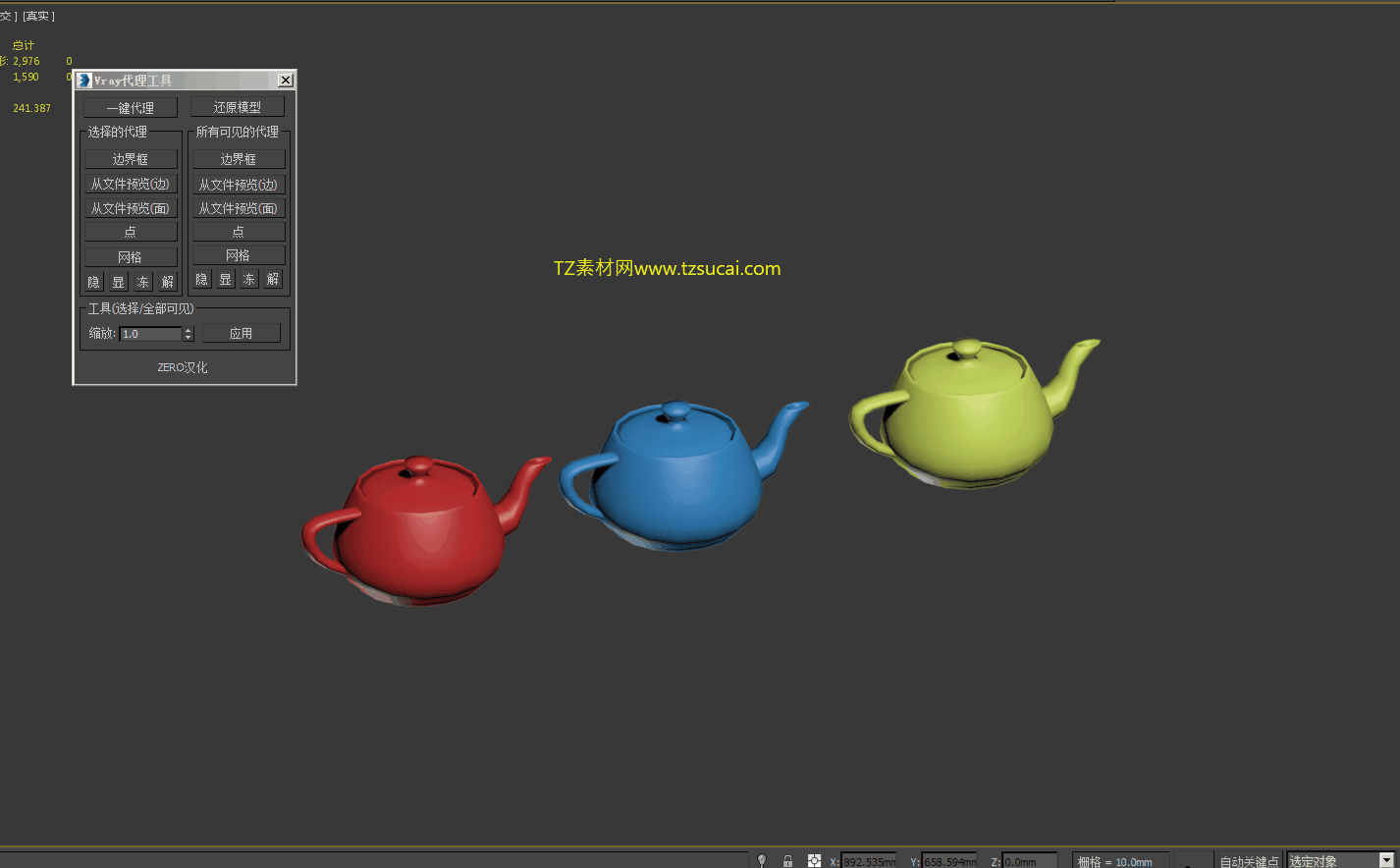This screenshot has width=1400, height=868.
Task: Click show (显) in selected proxies group
Action: tap(118, 282)
